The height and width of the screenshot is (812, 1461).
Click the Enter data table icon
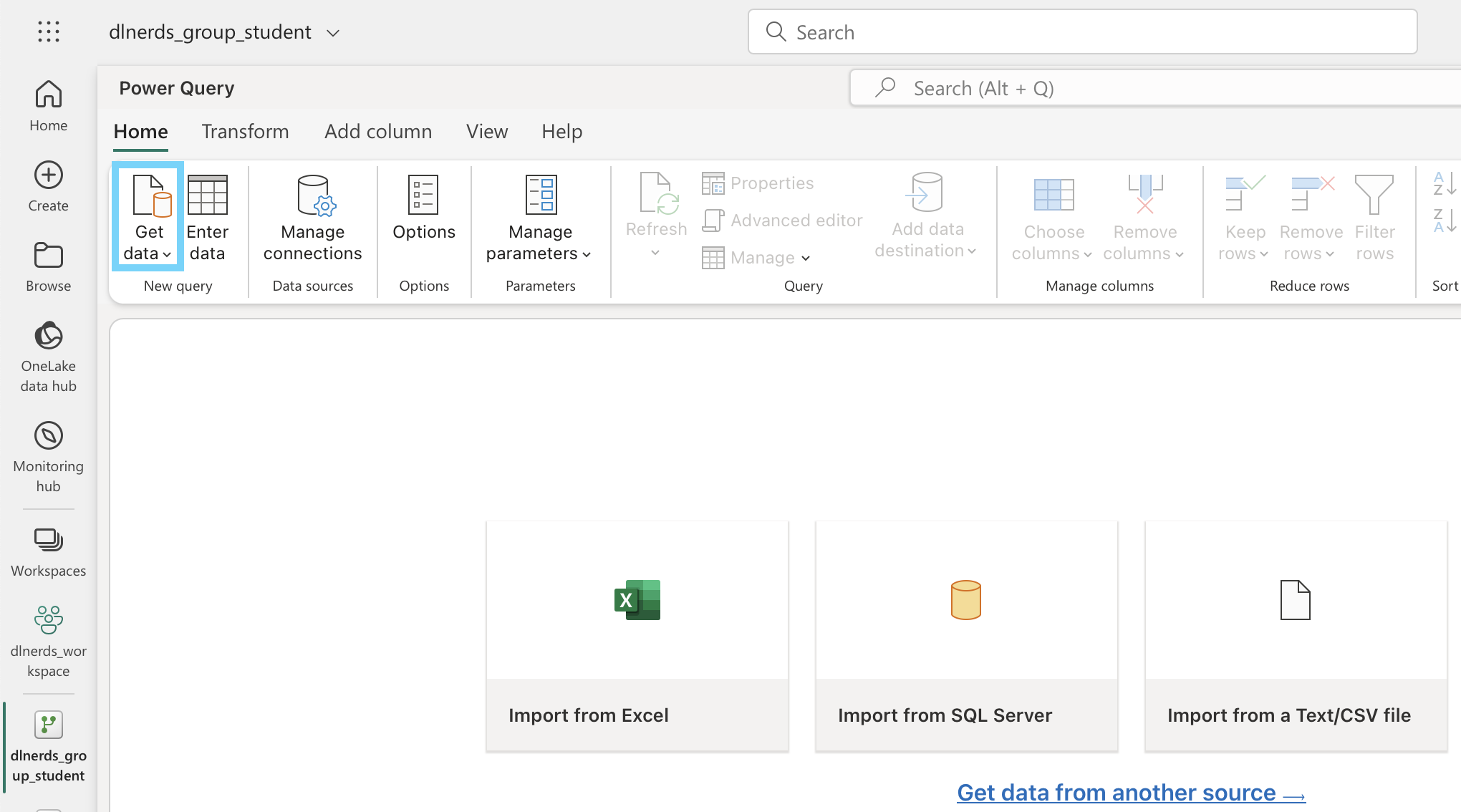point(207,195)
